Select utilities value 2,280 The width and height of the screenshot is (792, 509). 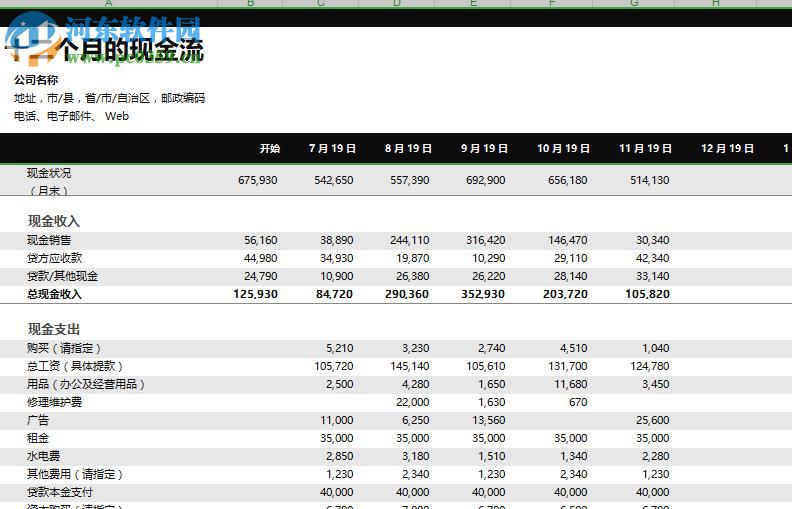point(656,456)
